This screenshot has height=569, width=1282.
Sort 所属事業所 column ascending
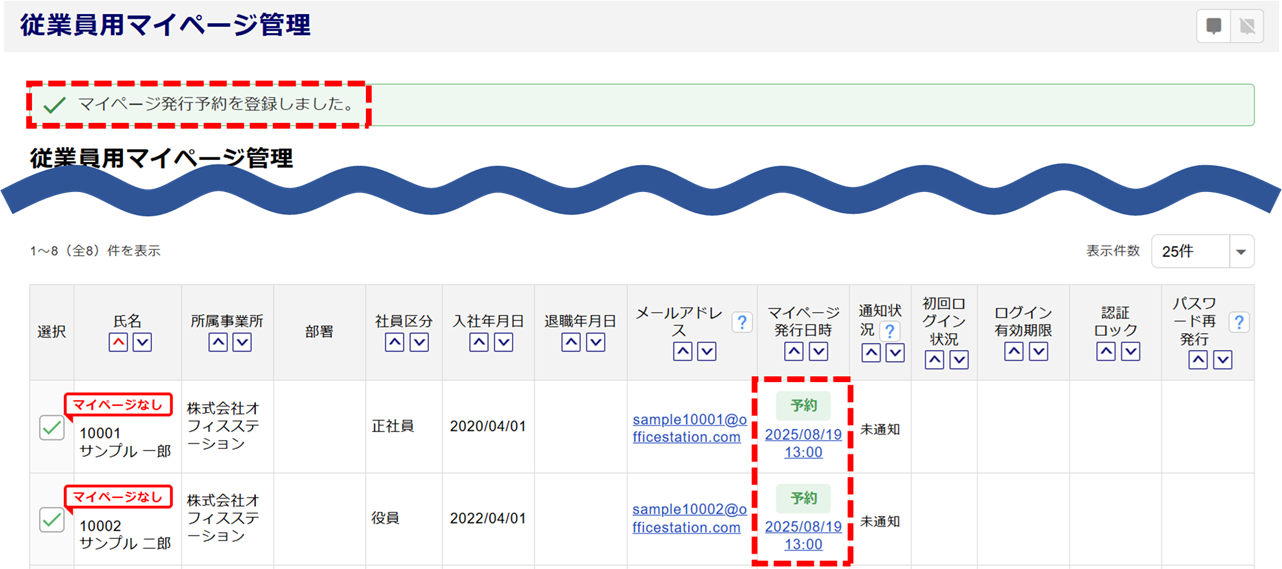point(218,343)
